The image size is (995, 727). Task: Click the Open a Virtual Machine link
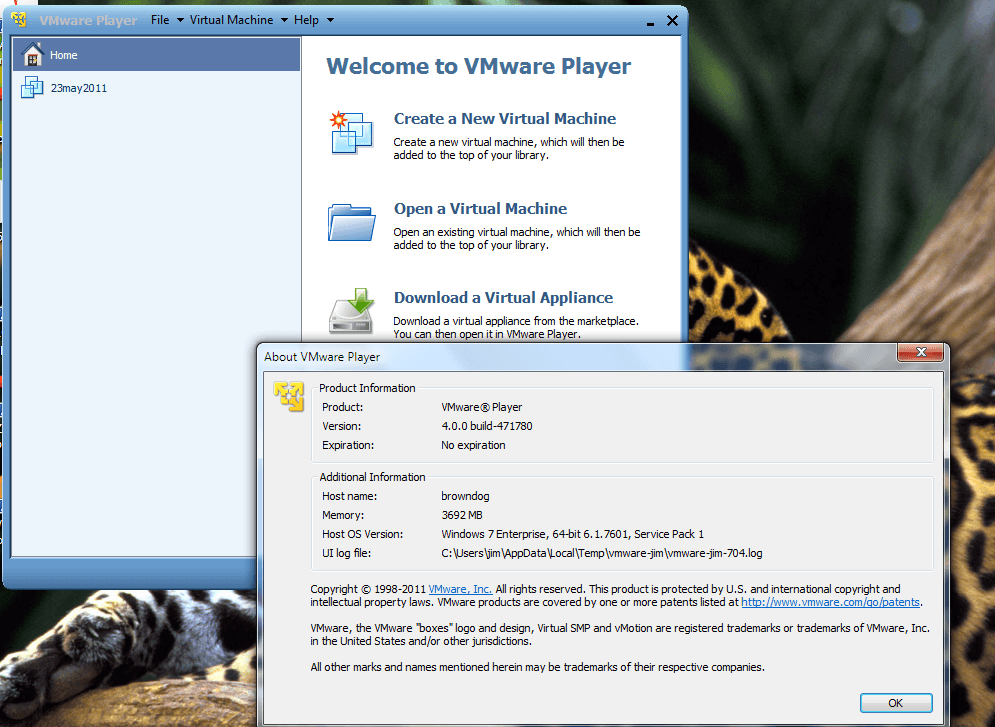[480, 209]
